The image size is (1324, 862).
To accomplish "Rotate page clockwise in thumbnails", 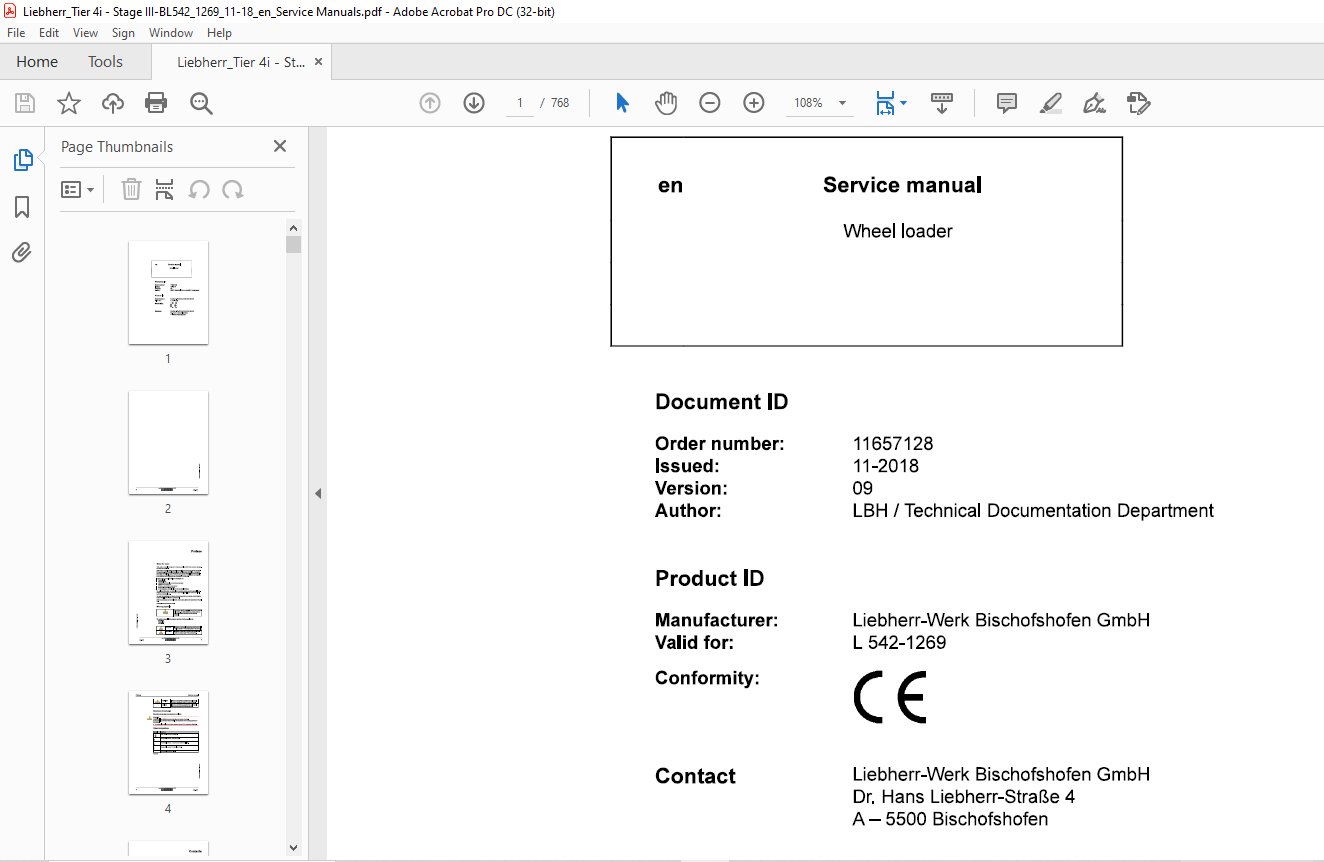I will (233, 190).
